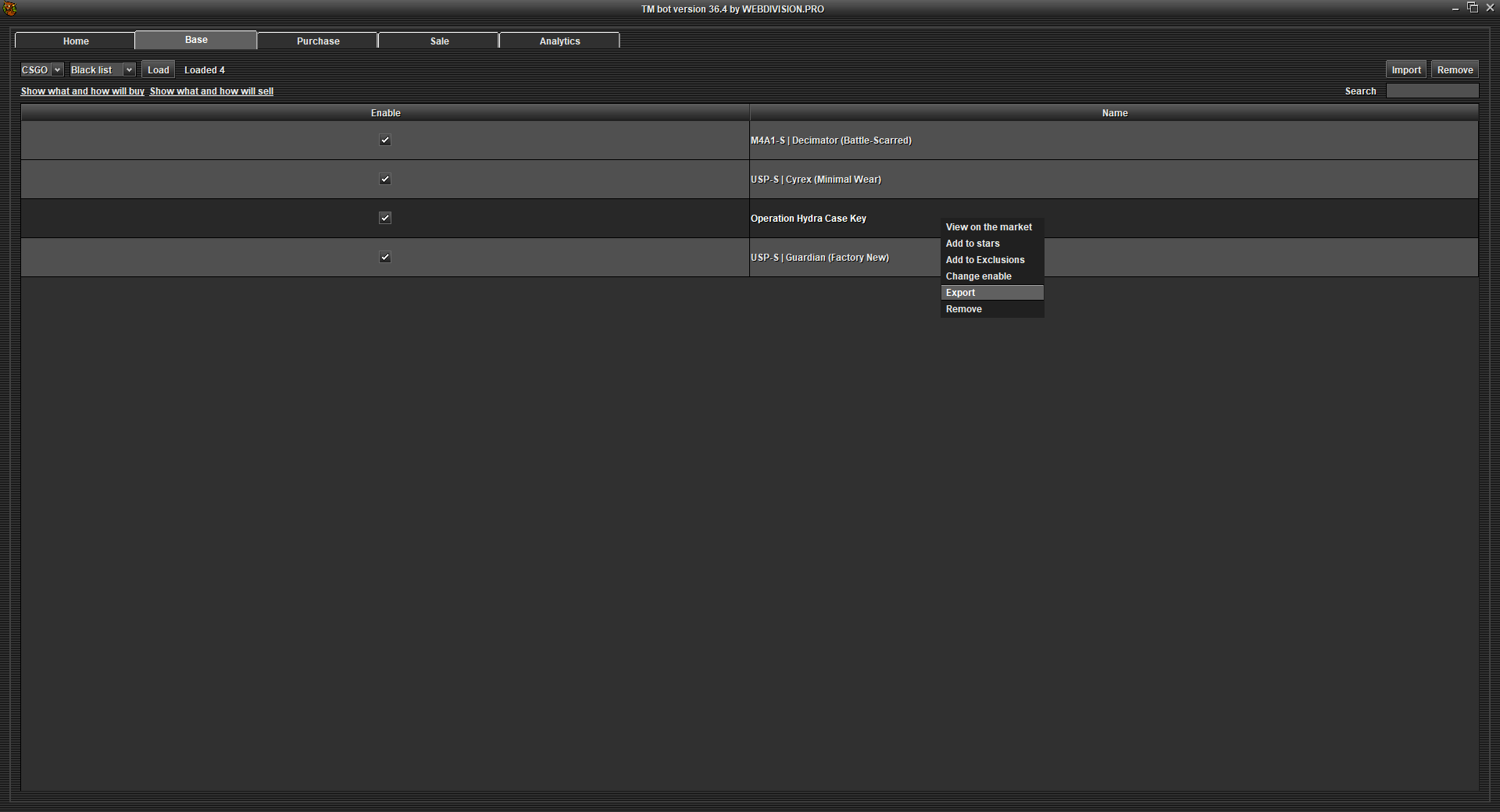1500x812 pixels.
Task: Click the Import button
Action: pyautogui.click(x=1405, y=70)
